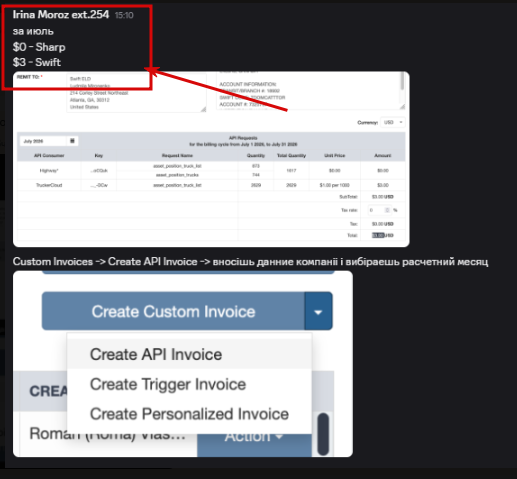Click the July billing month input field

pos(44,141)
